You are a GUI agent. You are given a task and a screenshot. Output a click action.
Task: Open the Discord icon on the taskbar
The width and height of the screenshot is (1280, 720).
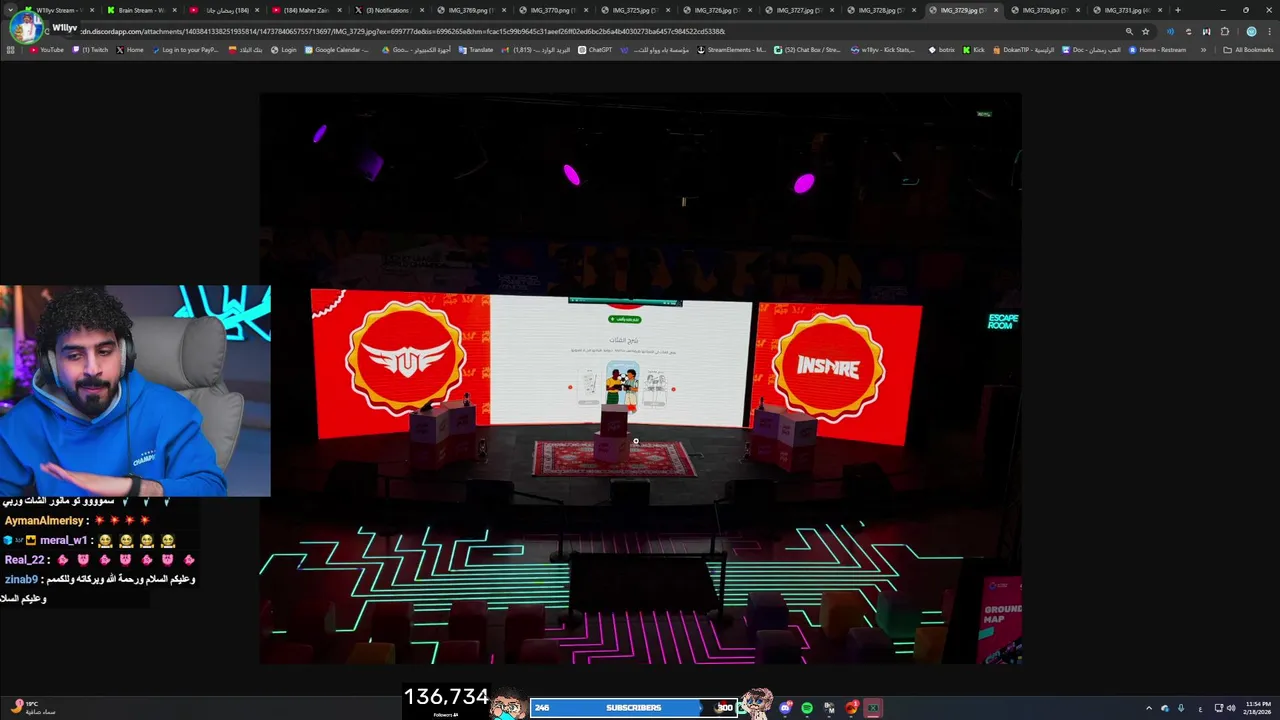pyautogui.click(x=786, y=708)
